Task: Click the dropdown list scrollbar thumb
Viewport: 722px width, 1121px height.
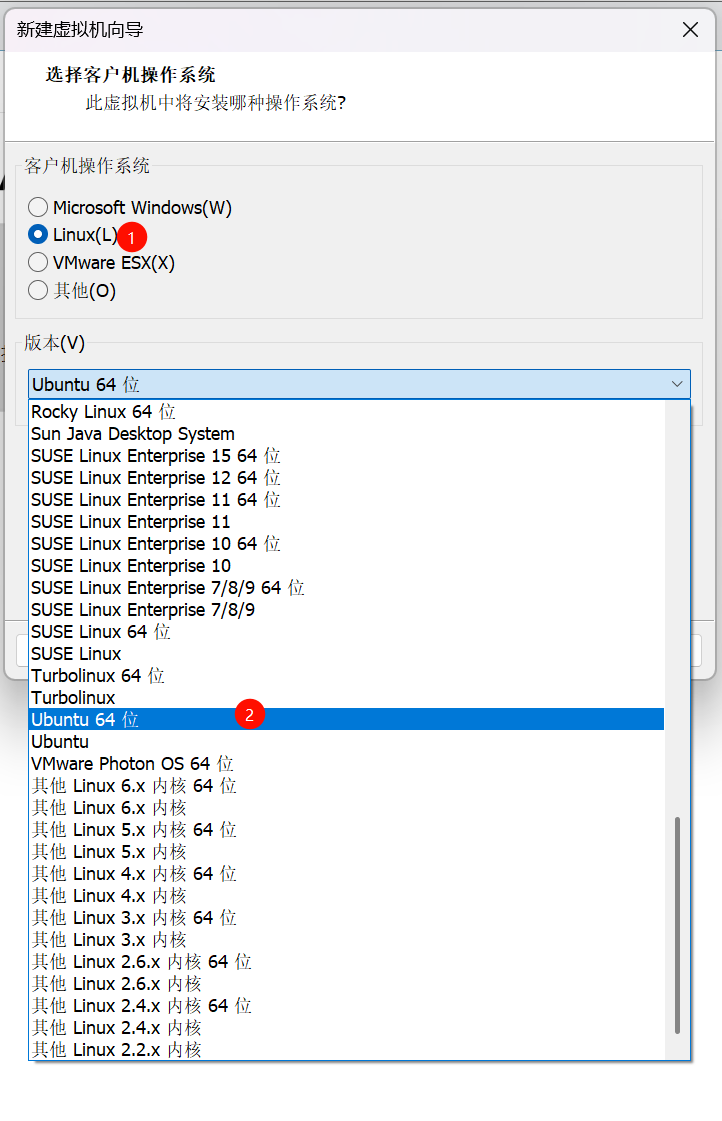Action: 677,925
